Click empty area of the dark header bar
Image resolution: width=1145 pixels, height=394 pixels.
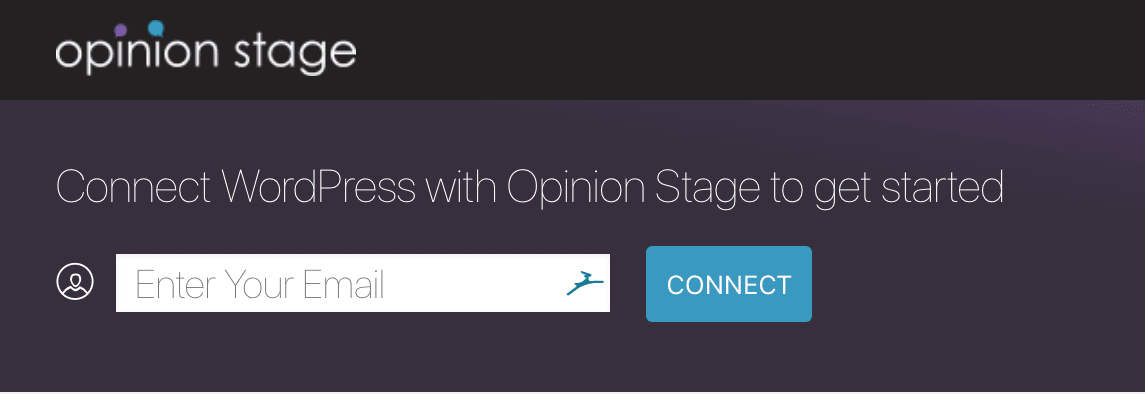[x=730, y=50]
